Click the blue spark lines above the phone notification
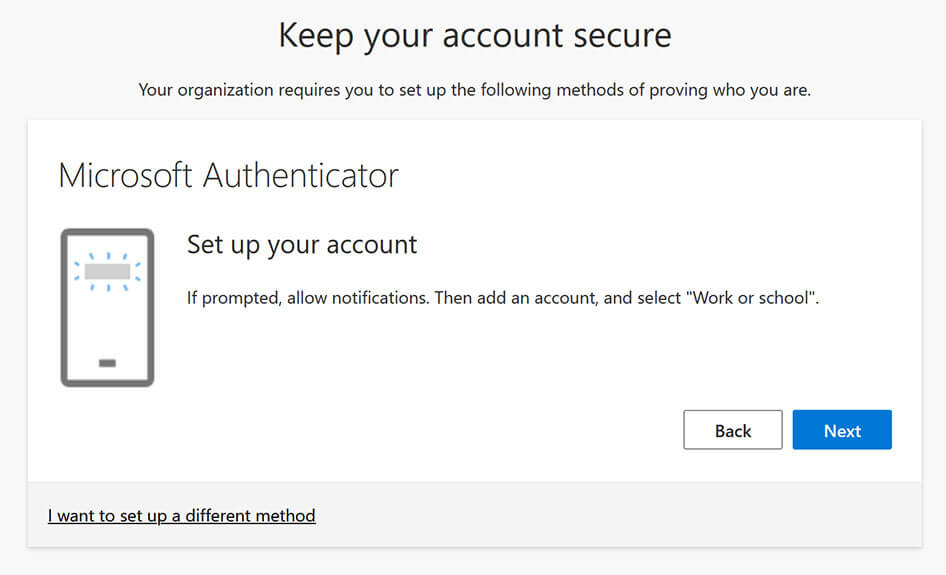 pos(107,256)
